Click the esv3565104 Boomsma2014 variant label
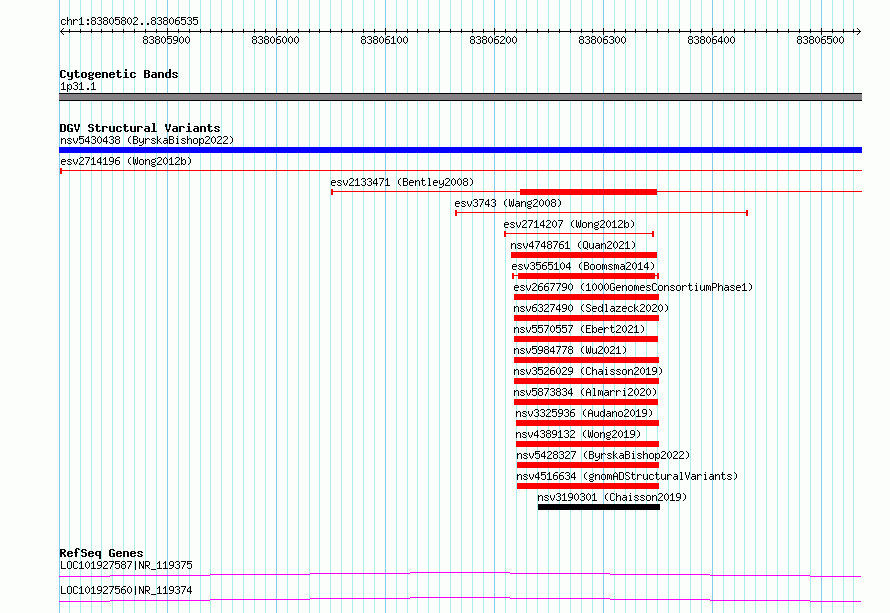The width and height of the screenshot is (890, 613). (583, 266)
